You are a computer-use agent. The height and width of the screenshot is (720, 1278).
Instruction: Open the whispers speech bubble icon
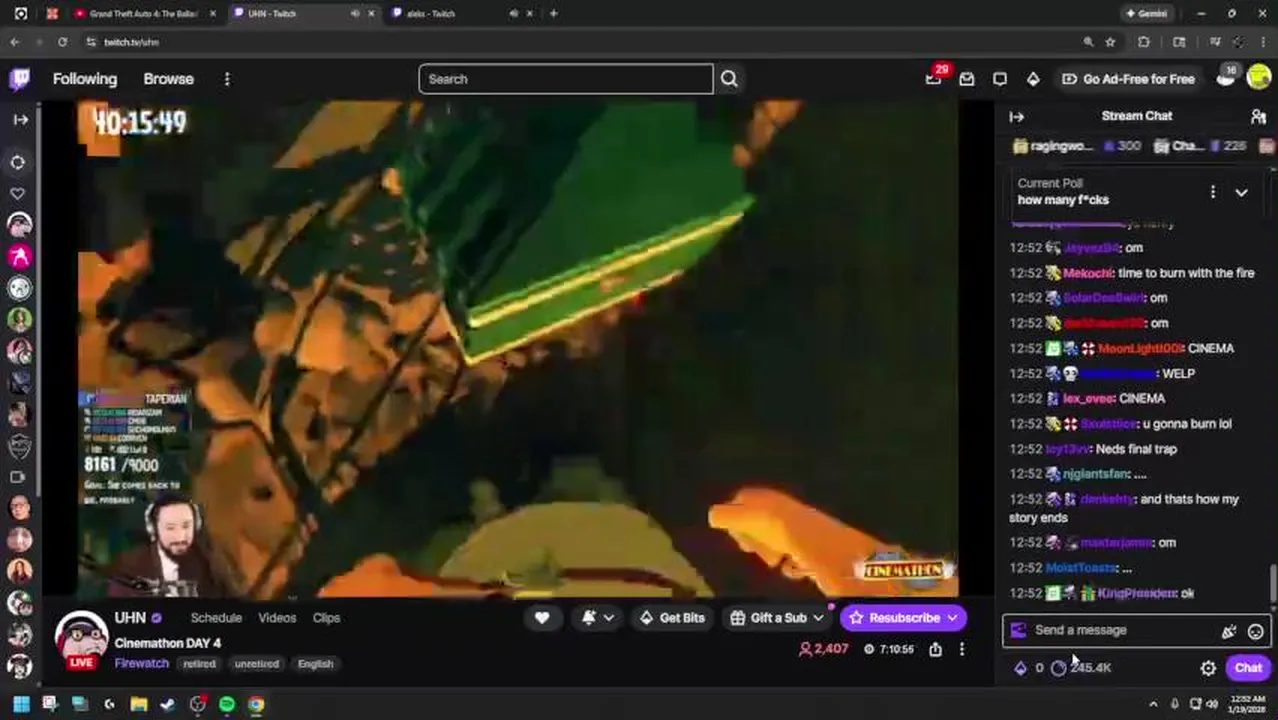(x=1000, y=79)
